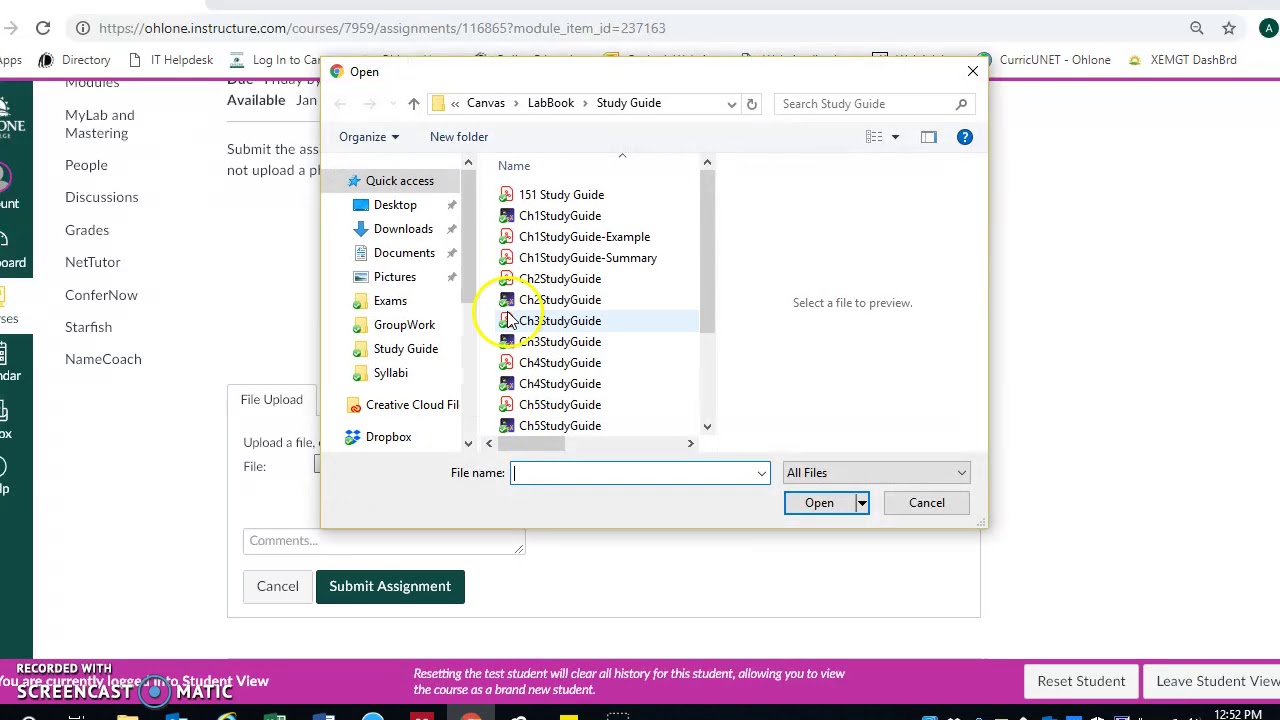Click the blue help question mark icon
1280x720 pixels.
click(x=965, y=137)
